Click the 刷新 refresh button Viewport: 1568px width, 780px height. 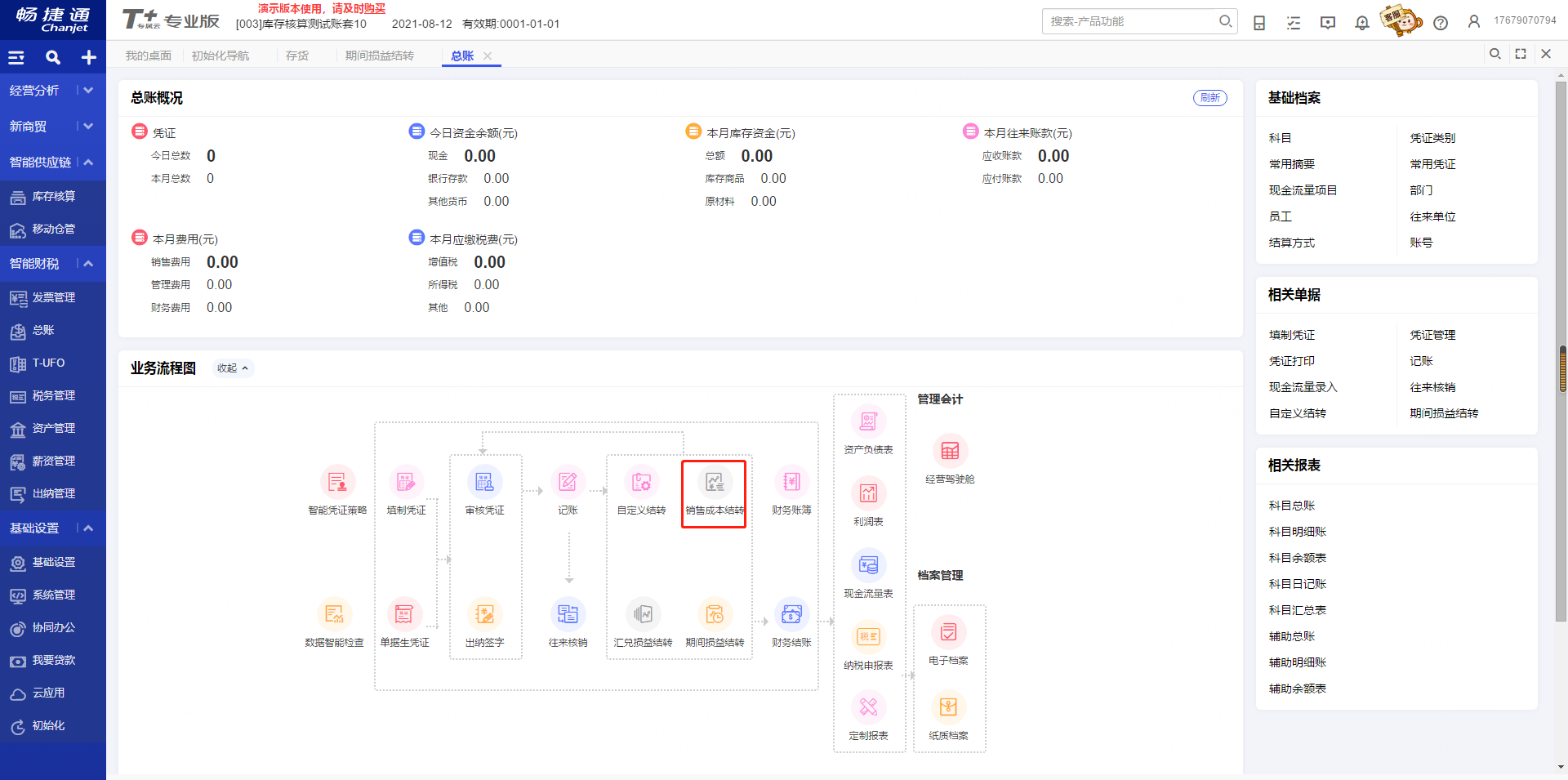tap(1210, 98)
